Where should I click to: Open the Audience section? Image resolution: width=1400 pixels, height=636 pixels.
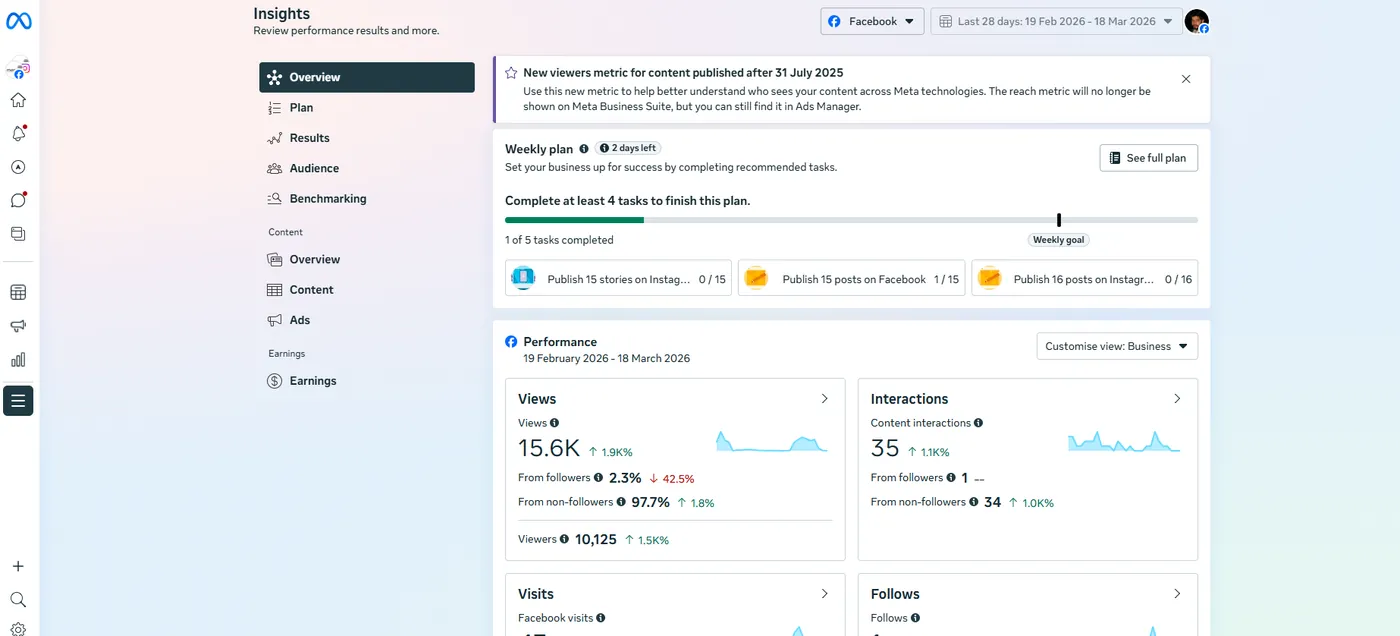(367, 168)
